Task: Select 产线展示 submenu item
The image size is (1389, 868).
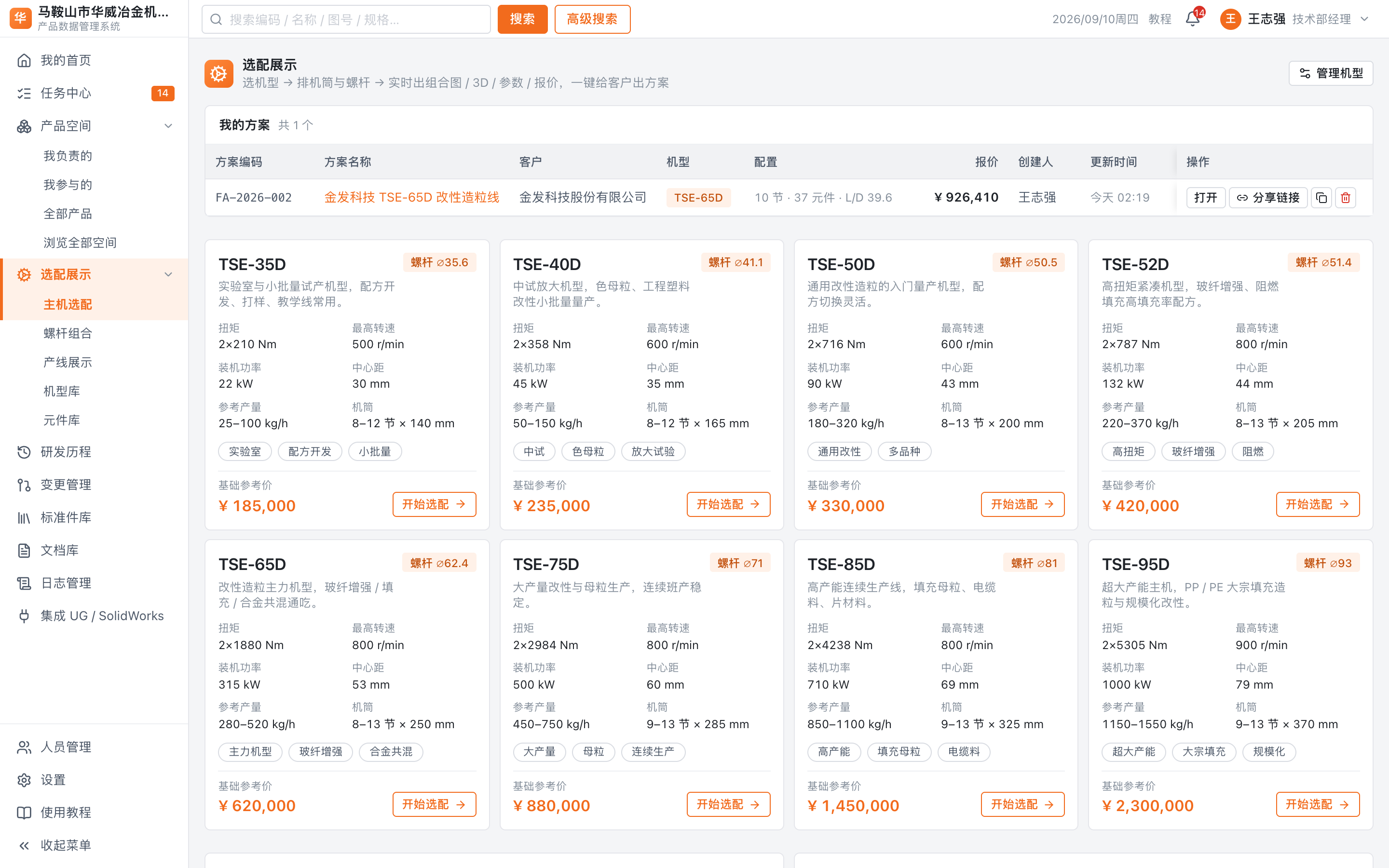Action: coord(68,362)
